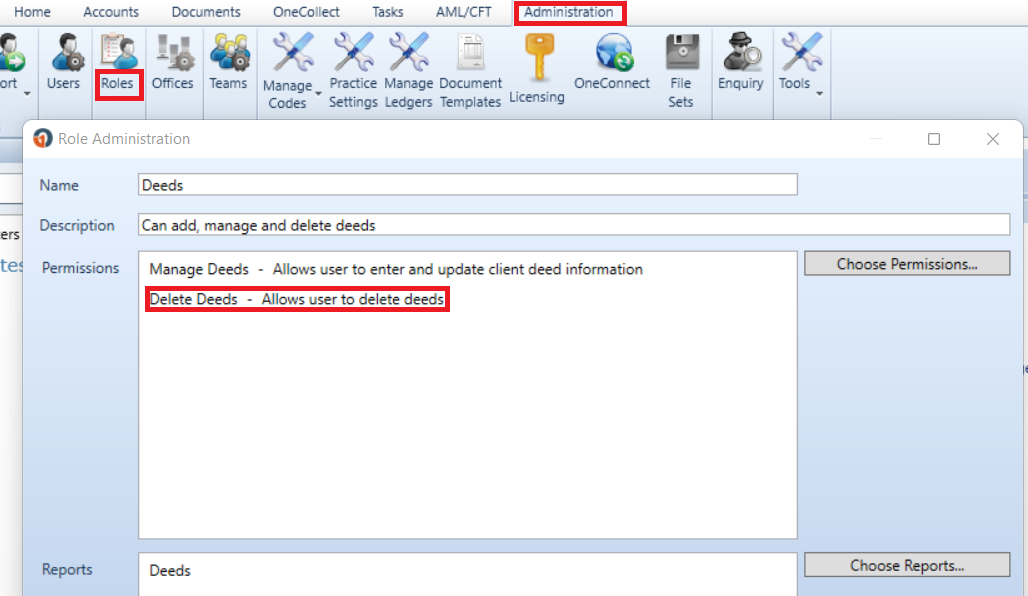Switch to the Accounts tab
Image resolution: width=1028 pixels, height=596 pixels.
(x=111, y=12)
